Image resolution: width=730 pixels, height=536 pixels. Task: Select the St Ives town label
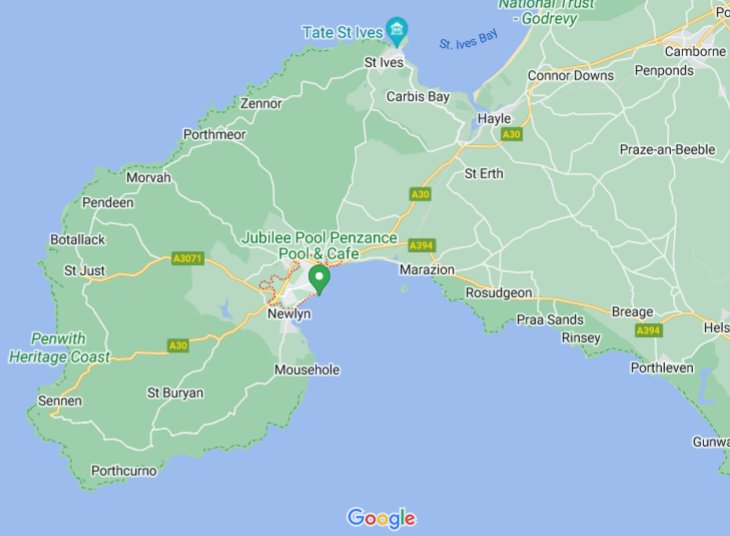(x=384, y=62)
